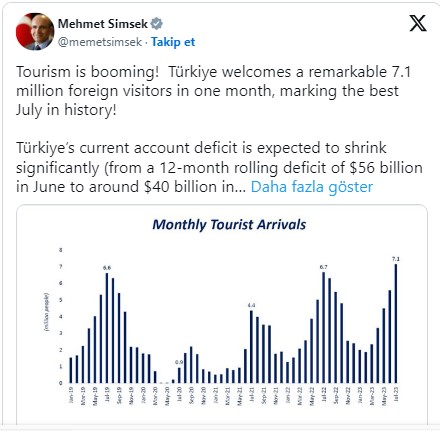The image size is (440, 431).
Task: Click the X logo icon
Action: [x=418, y=23]
